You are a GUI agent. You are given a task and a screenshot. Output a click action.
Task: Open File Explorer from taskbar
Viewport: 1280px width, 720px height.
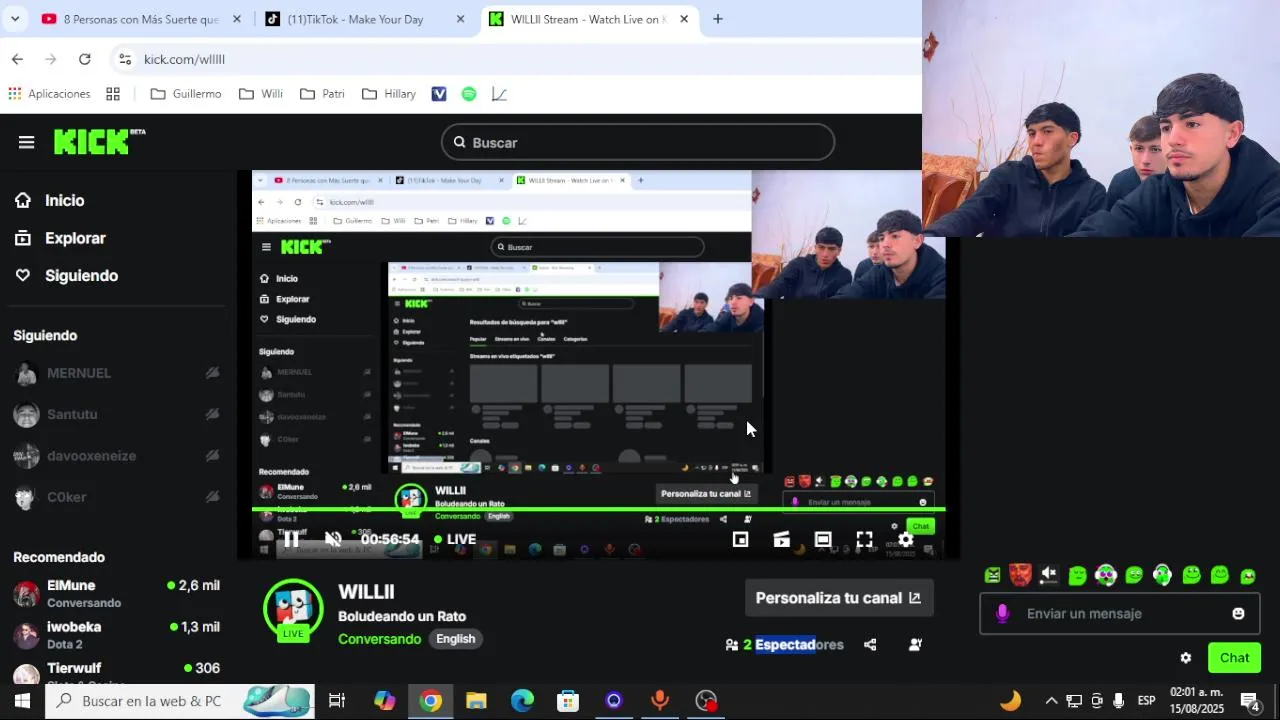point(476,701)
